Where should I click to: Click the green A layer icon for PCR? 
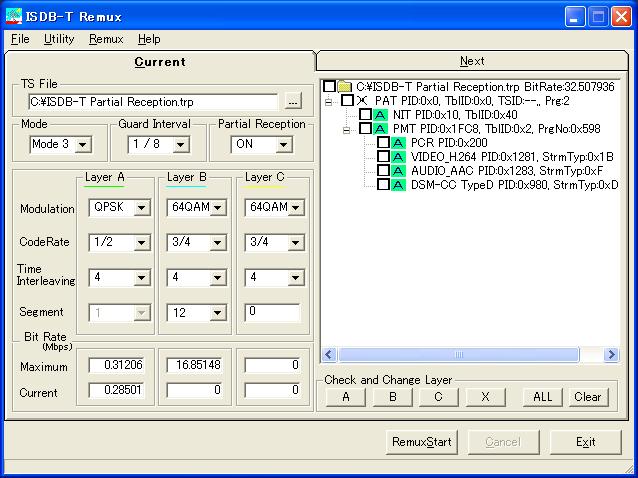coord(398,143)
